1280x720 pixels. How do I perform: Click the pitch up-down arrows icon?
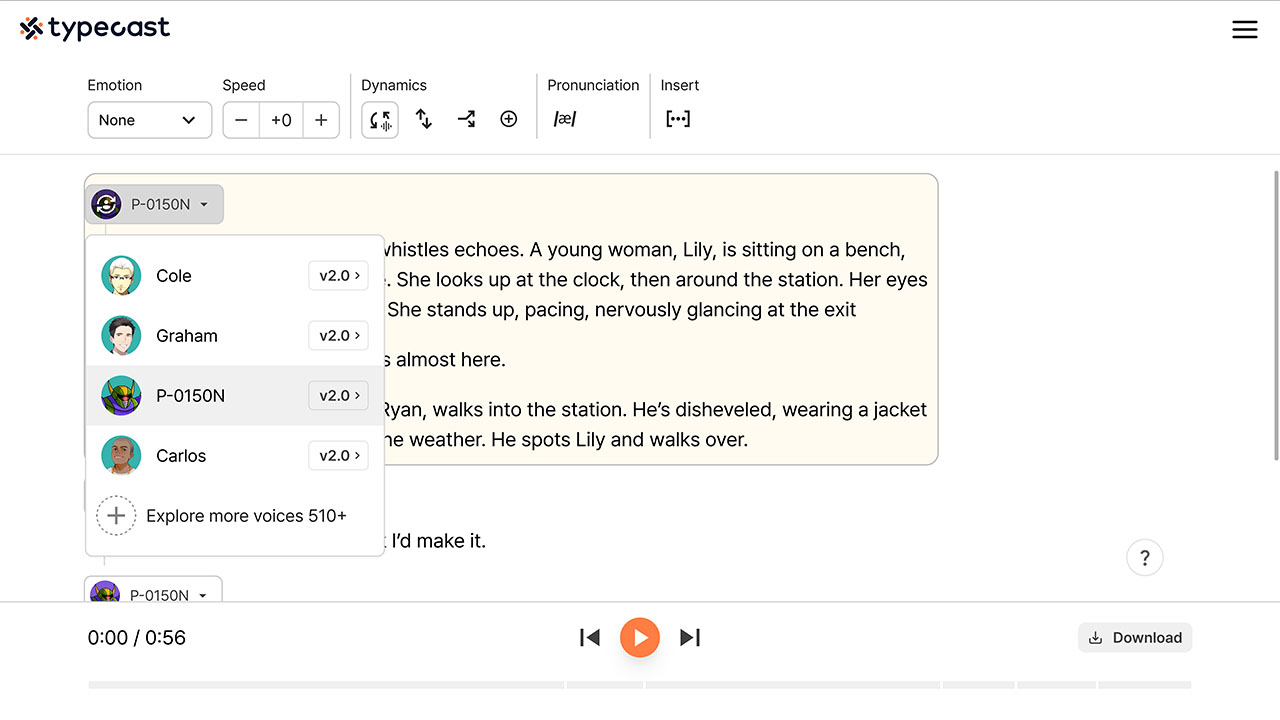tap(423, 118)
